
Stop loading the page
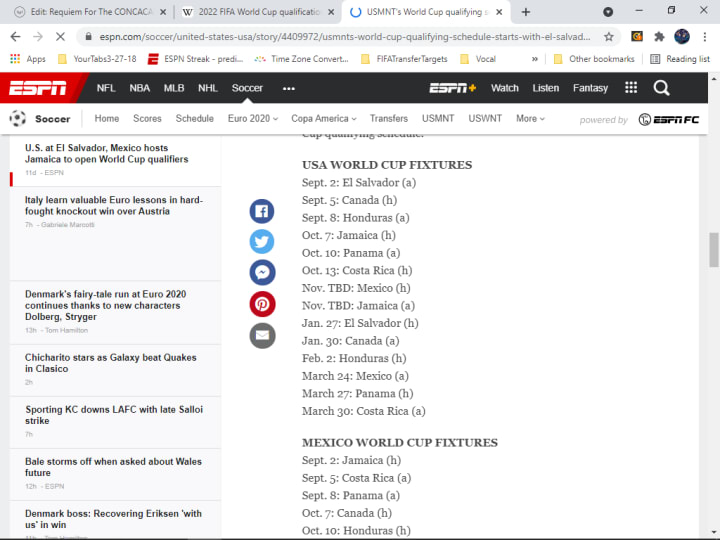60,37
